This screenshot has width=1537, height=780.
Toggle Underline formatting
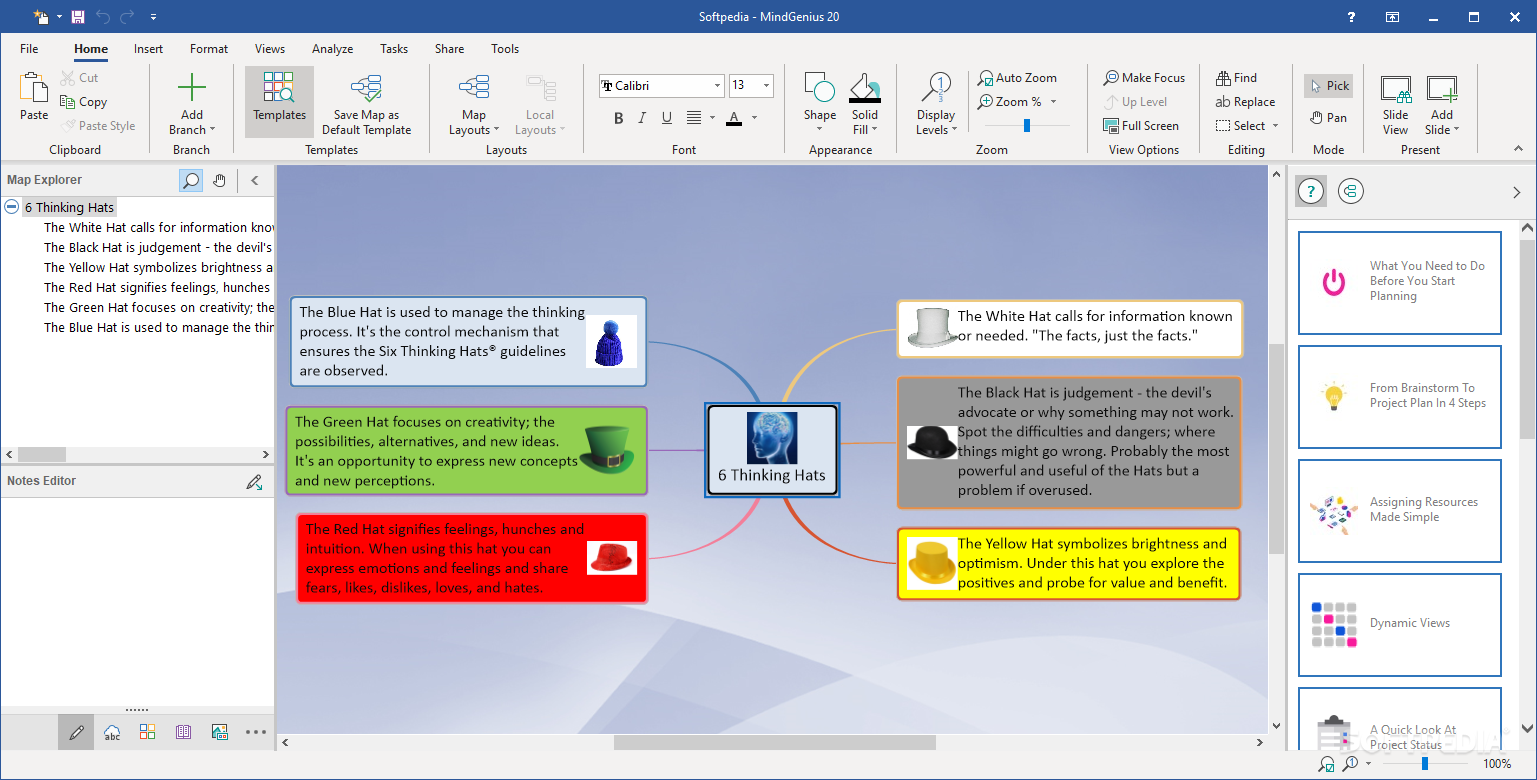point(666,118)
